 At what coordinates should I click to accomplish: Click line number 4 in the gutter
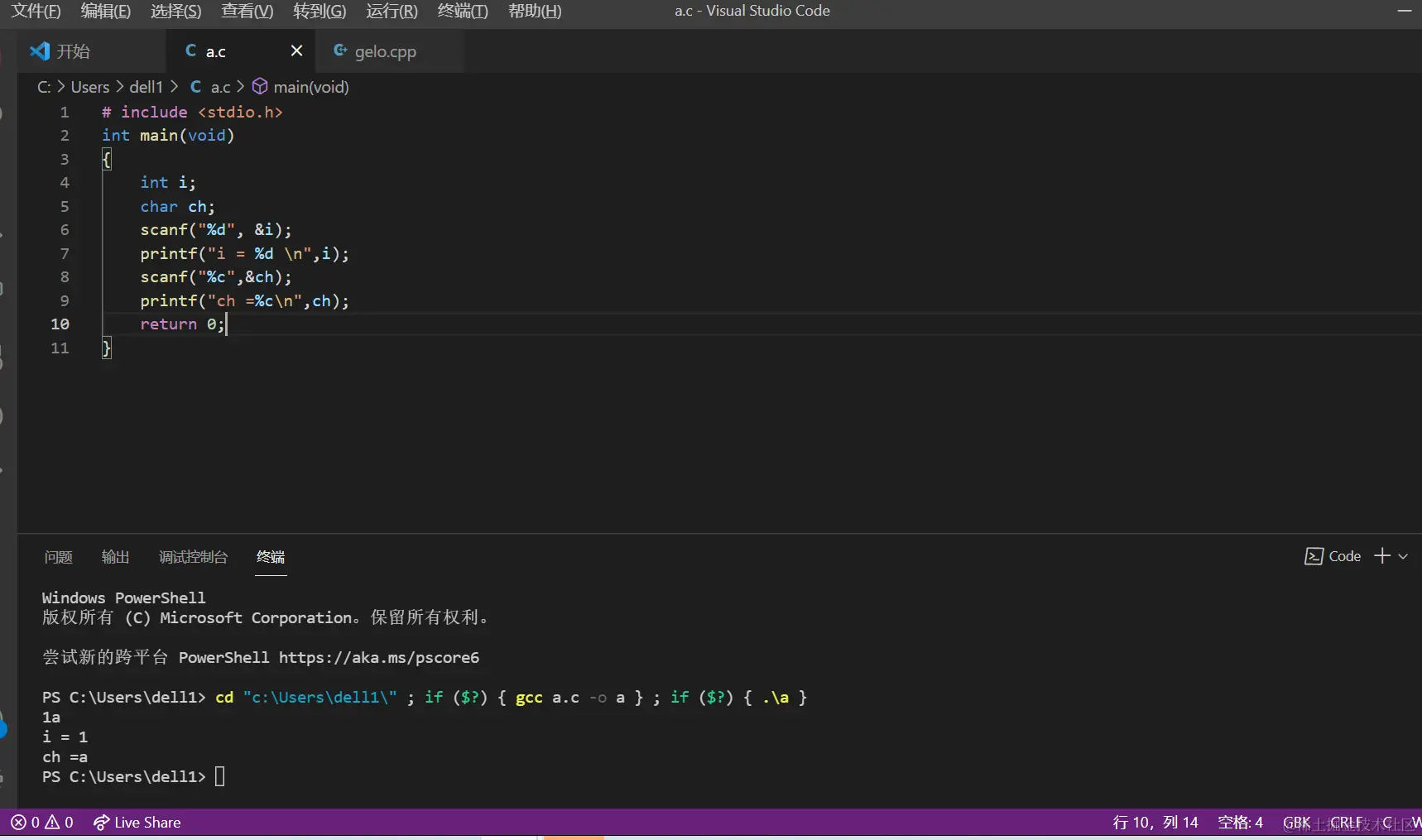tap(65, 182)
